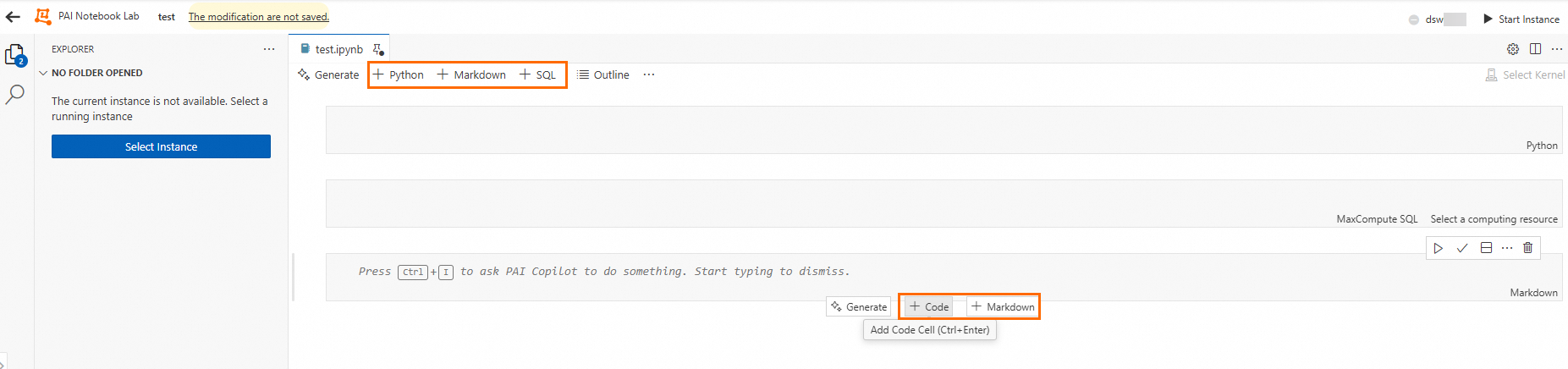Click the Select Instance button

click(161, 146)
